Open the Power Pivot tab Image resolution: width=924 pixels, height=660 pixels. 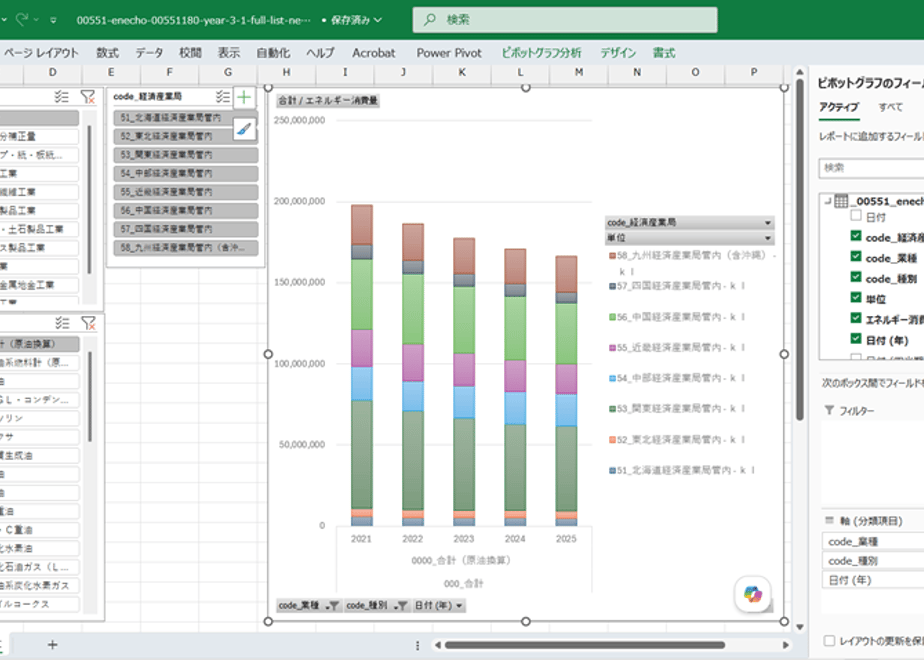[x=449, y=53]
